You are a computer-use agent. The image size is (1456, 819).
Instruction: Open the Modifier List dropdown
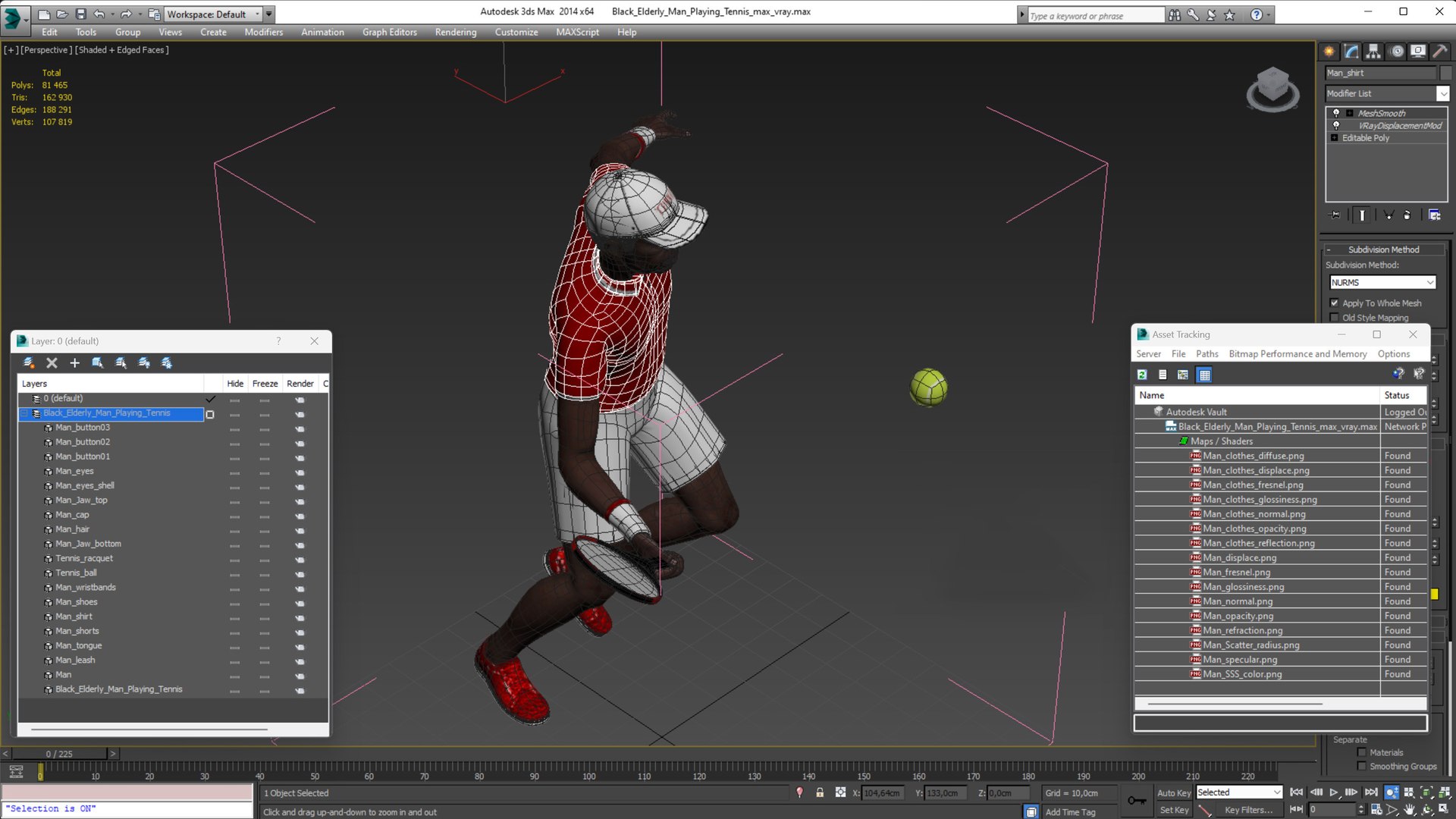point(1442,93)
